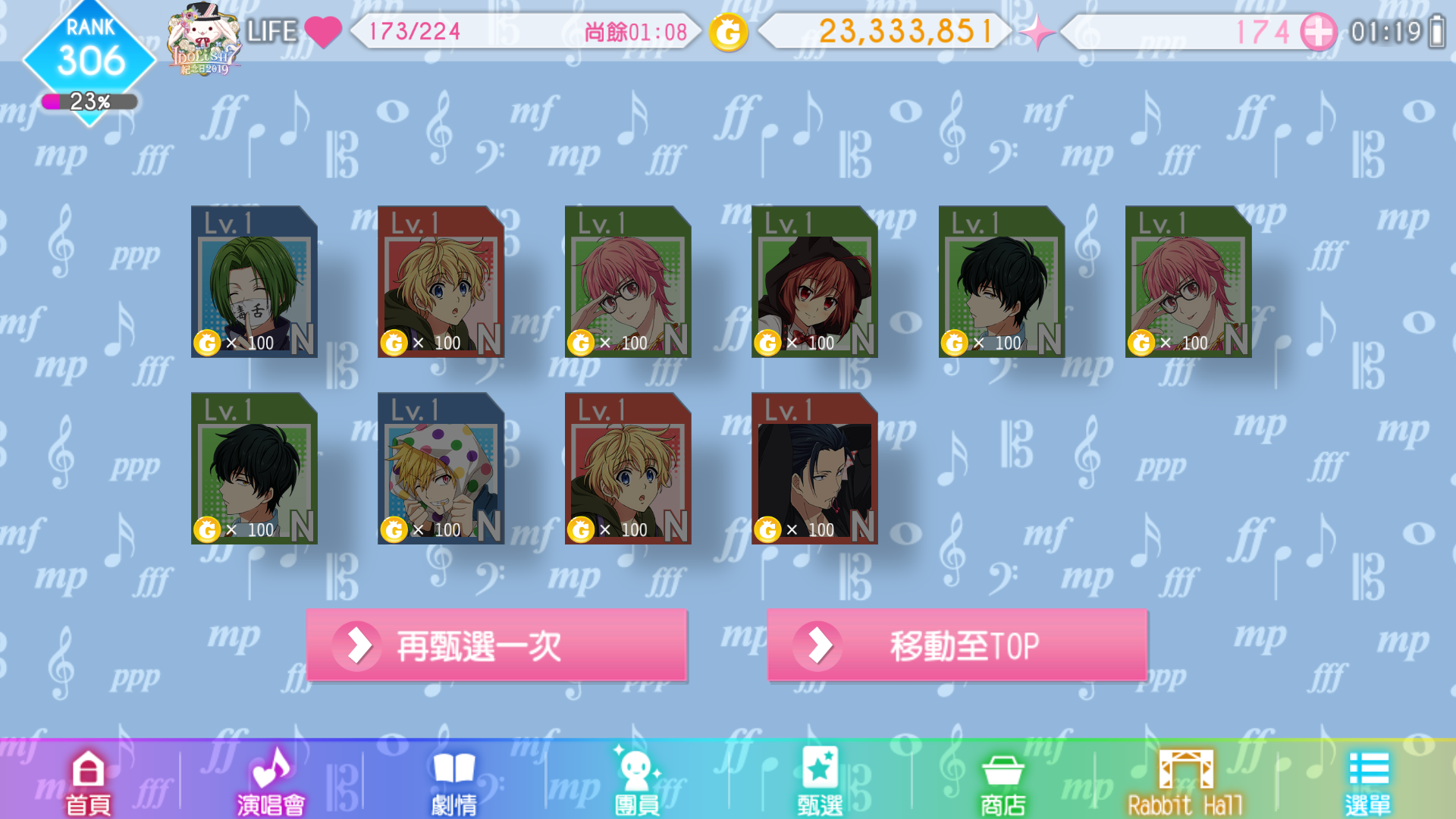This screenshot has height=819, width=1456.
Task: Select the polka-dot hooded blond character card
Action: click(x=441, y=468)
